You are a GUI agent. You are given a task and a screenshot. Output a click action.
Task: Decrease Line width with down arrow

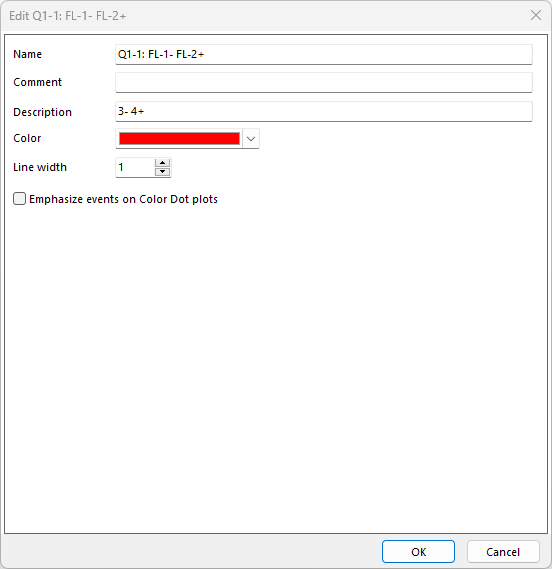coord(163,172)
